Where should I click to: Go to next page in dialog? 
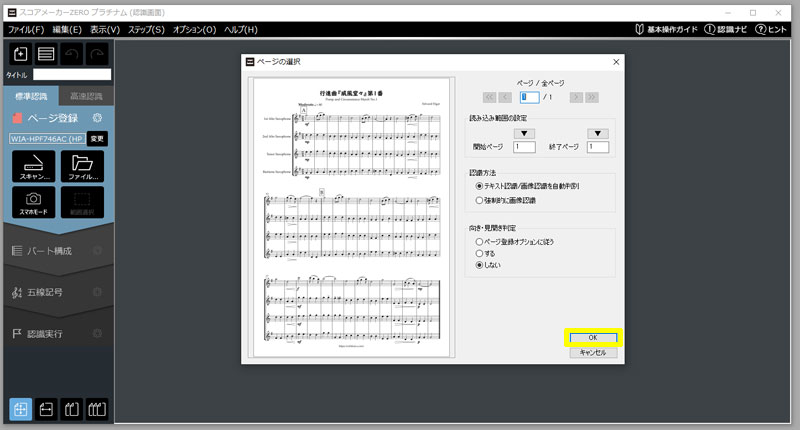point(577,97)
